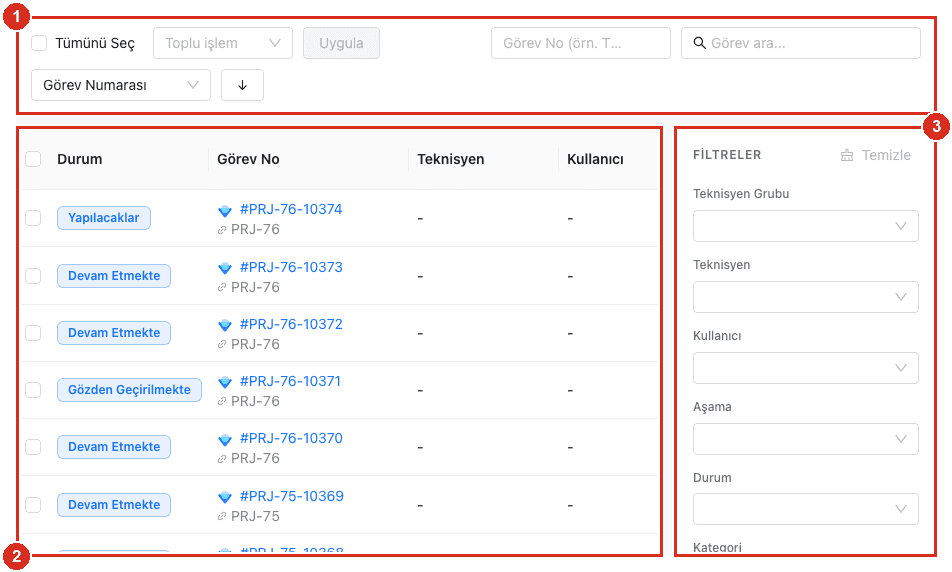Click the Yapılacaklar status badge
This screenshot has width=952, height=572.
(x=104, y=218)
